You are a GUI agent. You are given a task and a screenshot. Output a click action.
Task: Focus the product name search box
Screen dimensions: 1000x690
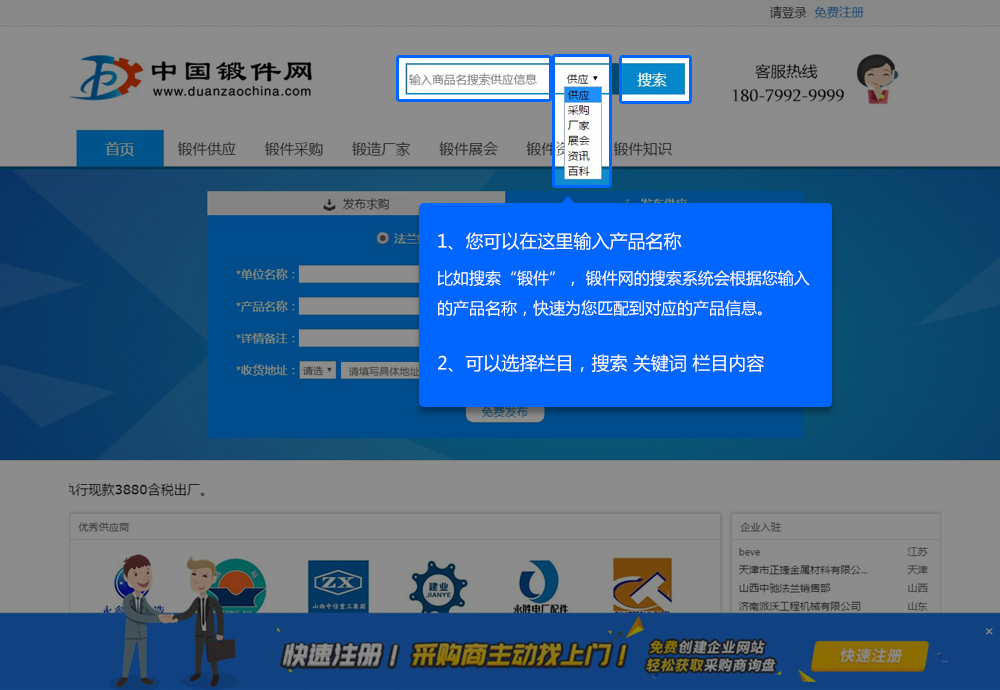tap(476, 78)
